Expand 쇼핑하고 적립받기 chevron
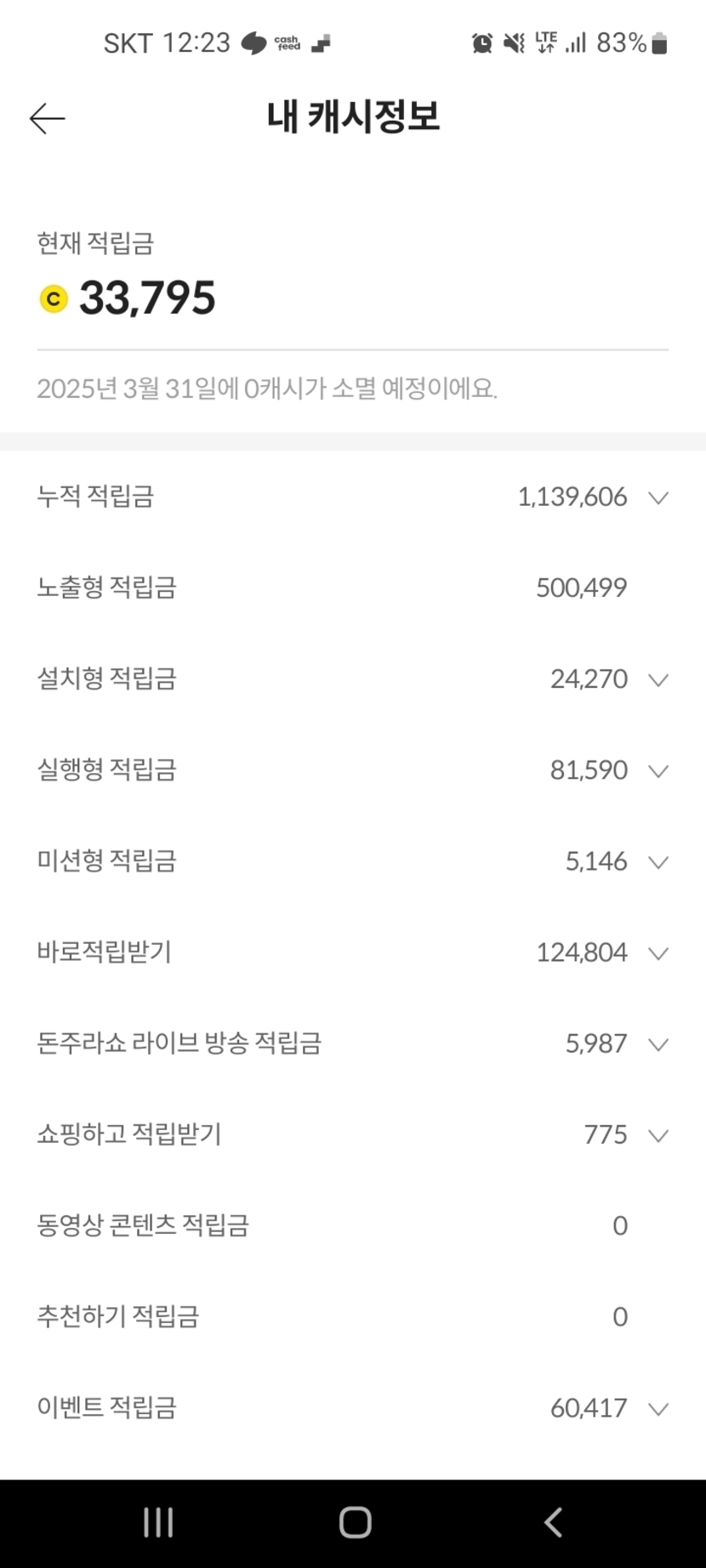 point(658,1135)
